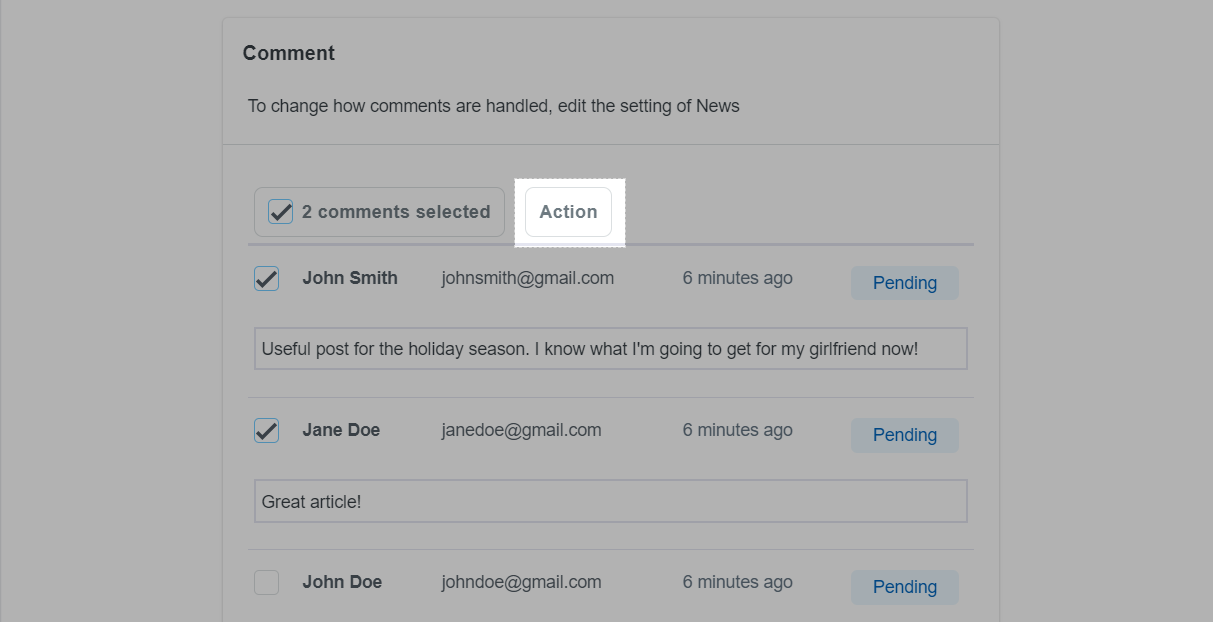Click the johndoe@gmail.com email
Screen dimensions: 1213x622
522,582
